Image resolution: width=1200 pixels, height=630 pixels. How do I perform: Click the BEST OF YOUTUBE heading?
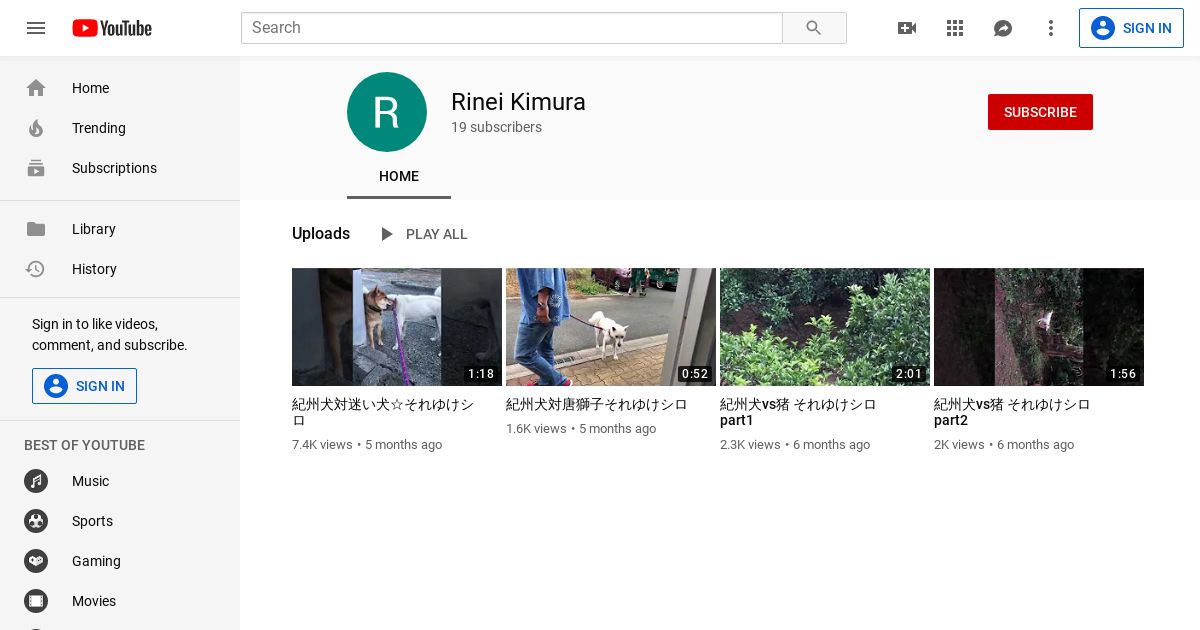coord(84,445)
